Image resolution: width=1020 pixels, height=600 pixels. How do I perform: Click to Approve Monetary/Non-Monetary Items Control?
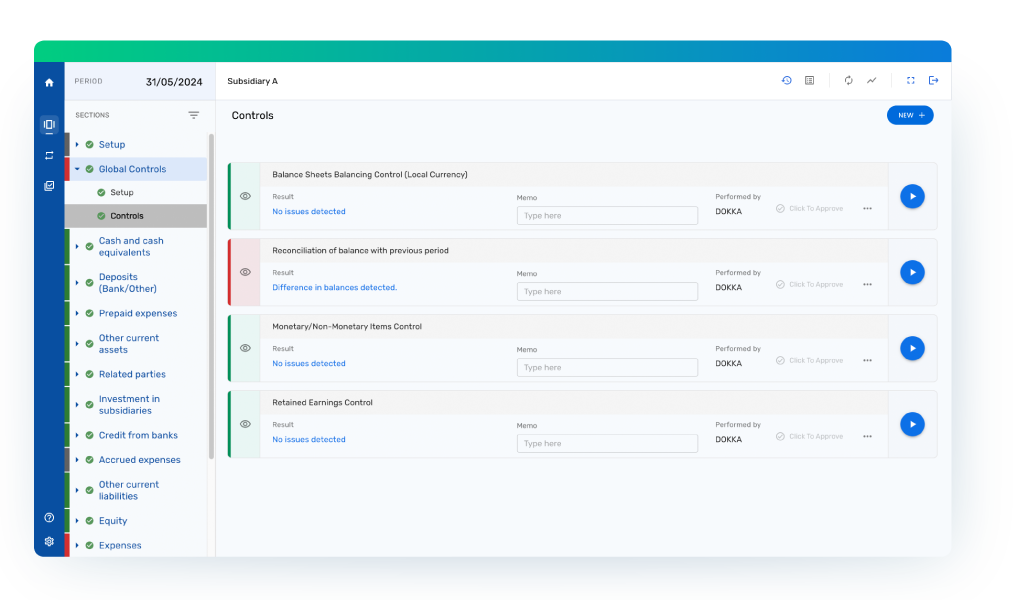[x=810, y=360]
